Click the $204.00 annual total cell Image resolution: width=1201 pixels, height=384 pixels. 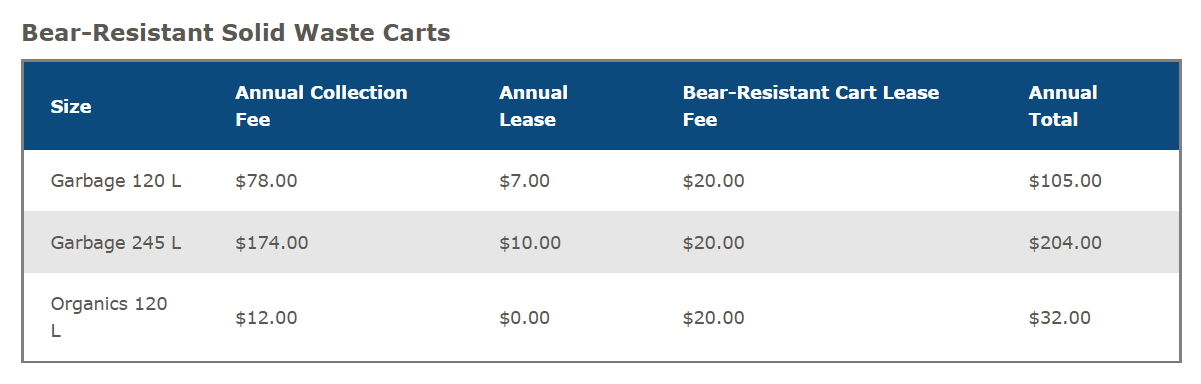[x=1065, y=242]
